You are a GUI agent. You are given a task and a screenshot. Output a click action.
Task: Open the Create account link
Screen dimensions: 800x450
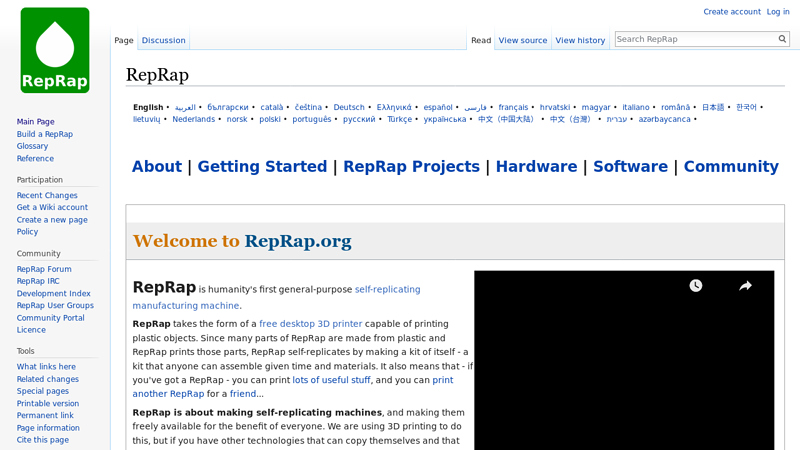tap(732, 12)
